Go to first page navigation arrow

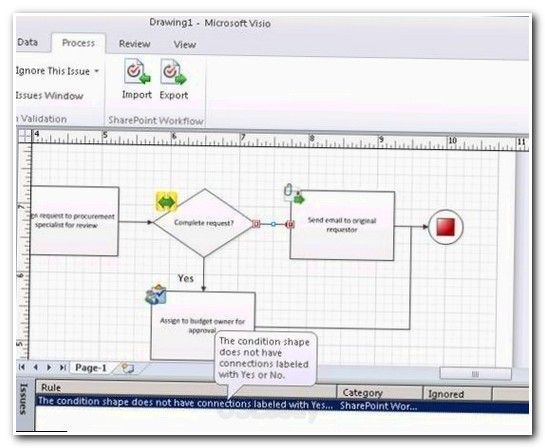click(22, 367)
